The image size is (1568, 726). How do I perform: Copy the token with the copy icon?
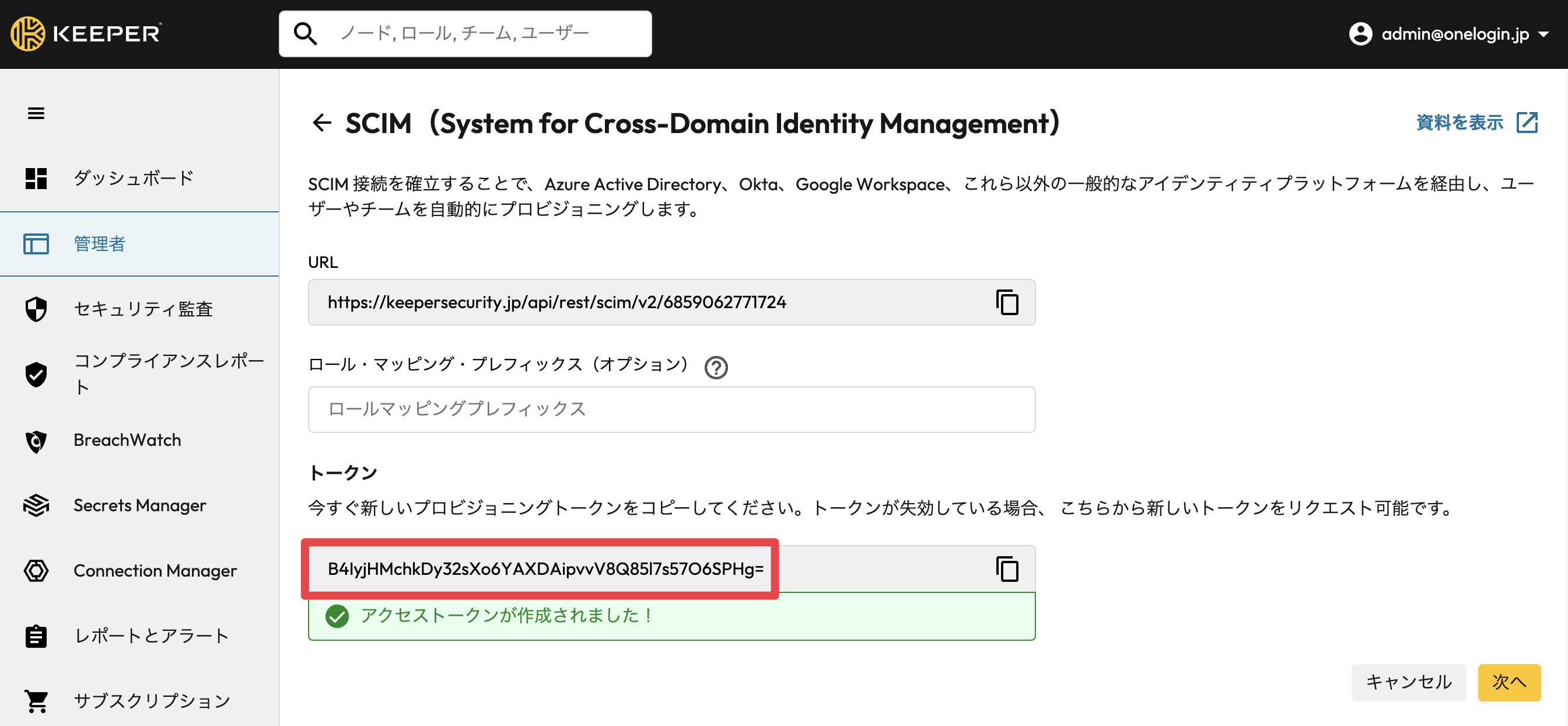[x=1007, y=568]
